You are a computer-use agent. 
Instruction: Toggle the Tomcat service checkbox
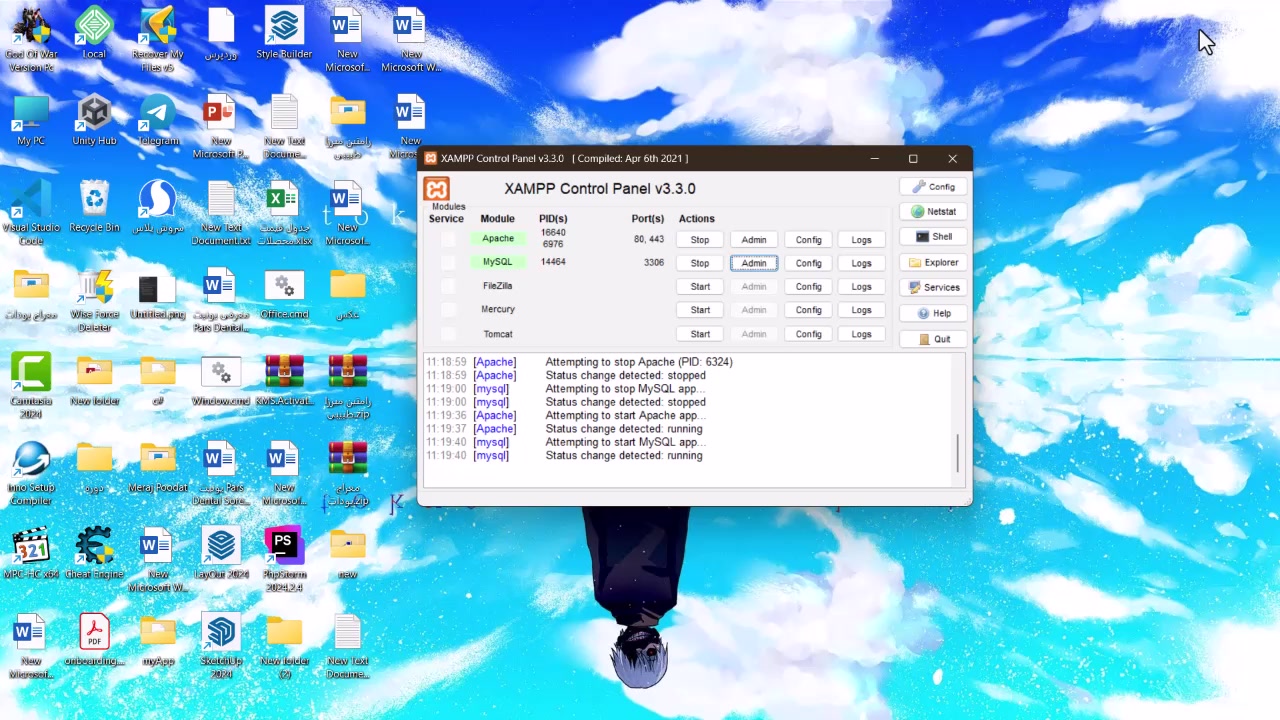click(447, 334)
